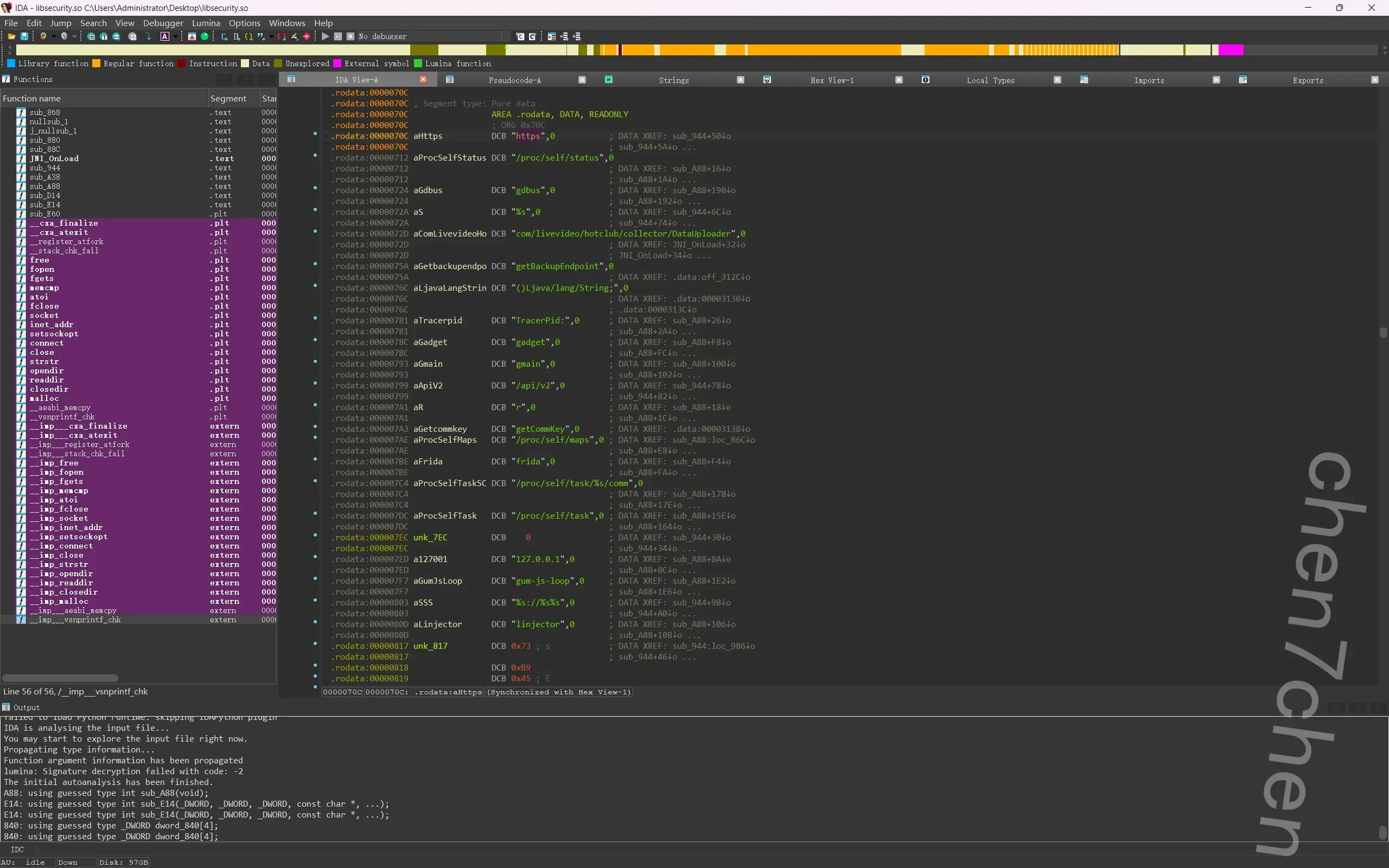Image resolution: width=1389 pixels, height=868 pixels.
Task: Open the Options menu
Action: pyautogui.click(x=245, y=23)
